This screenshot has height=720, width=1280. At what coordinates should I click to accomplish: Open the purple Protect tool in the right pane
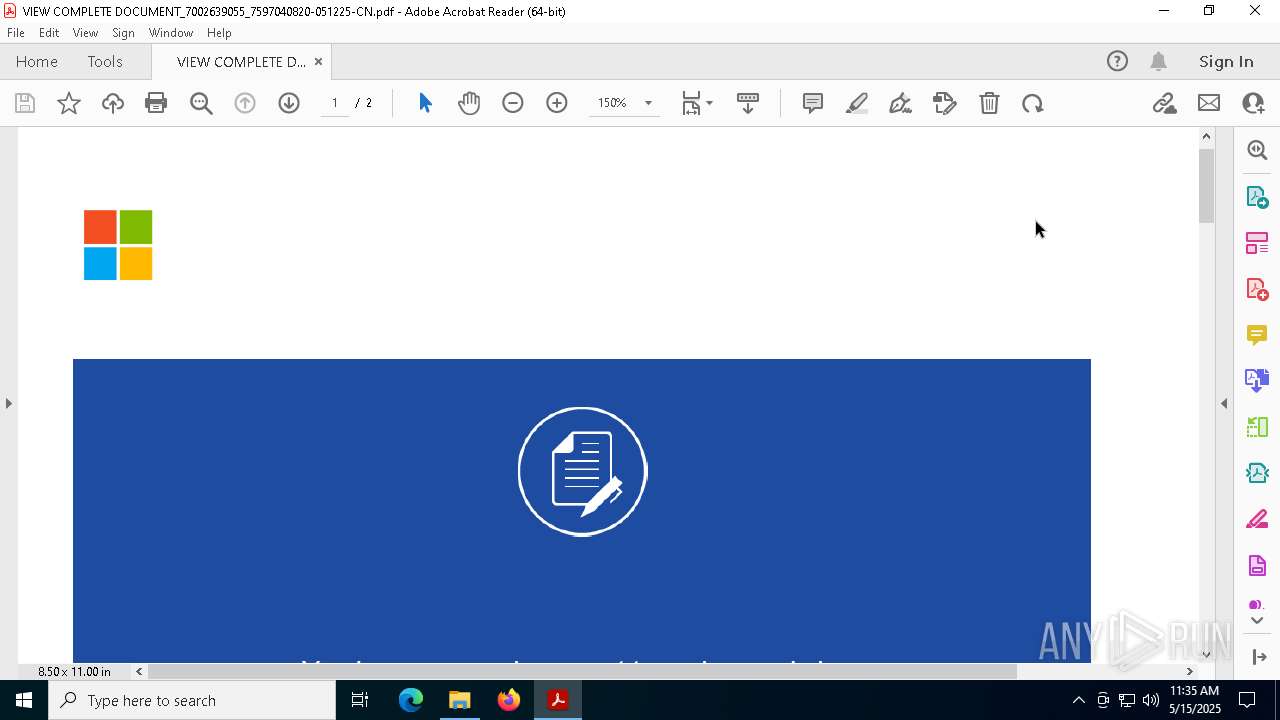[1257, 566]
